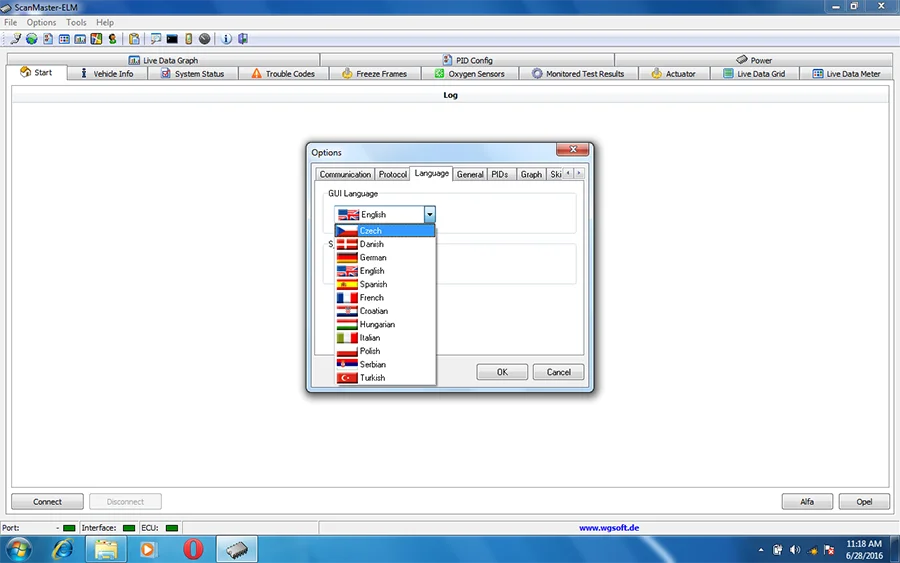This screenshot has width=900, height=563.
Task: Click the Windows Start orb
Action: pyautogui.click(x=19, y=549)
